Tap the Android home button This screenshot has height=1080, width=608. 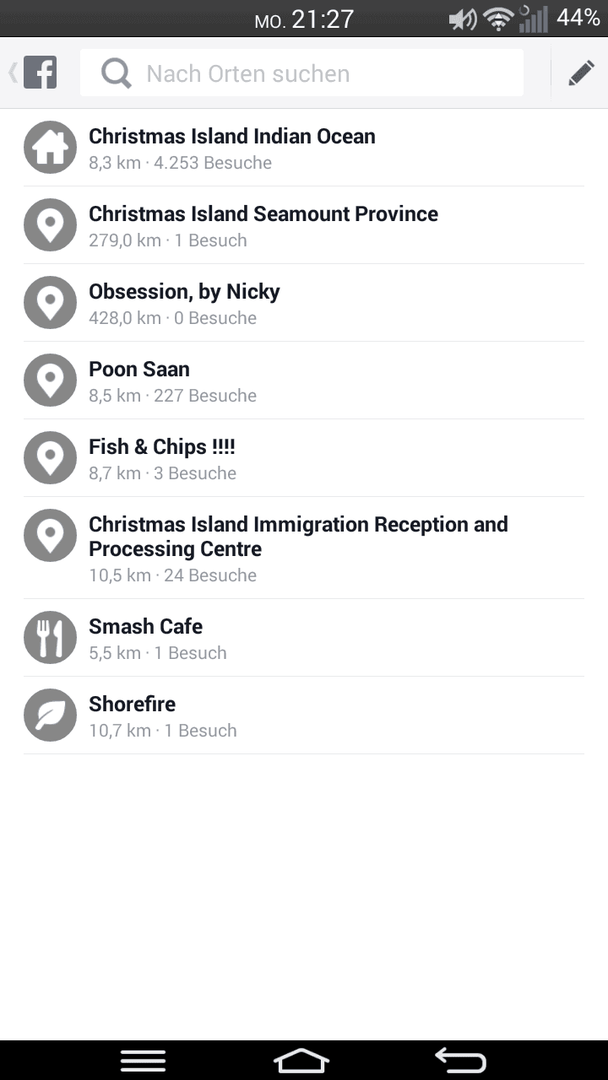point(302,1061)
